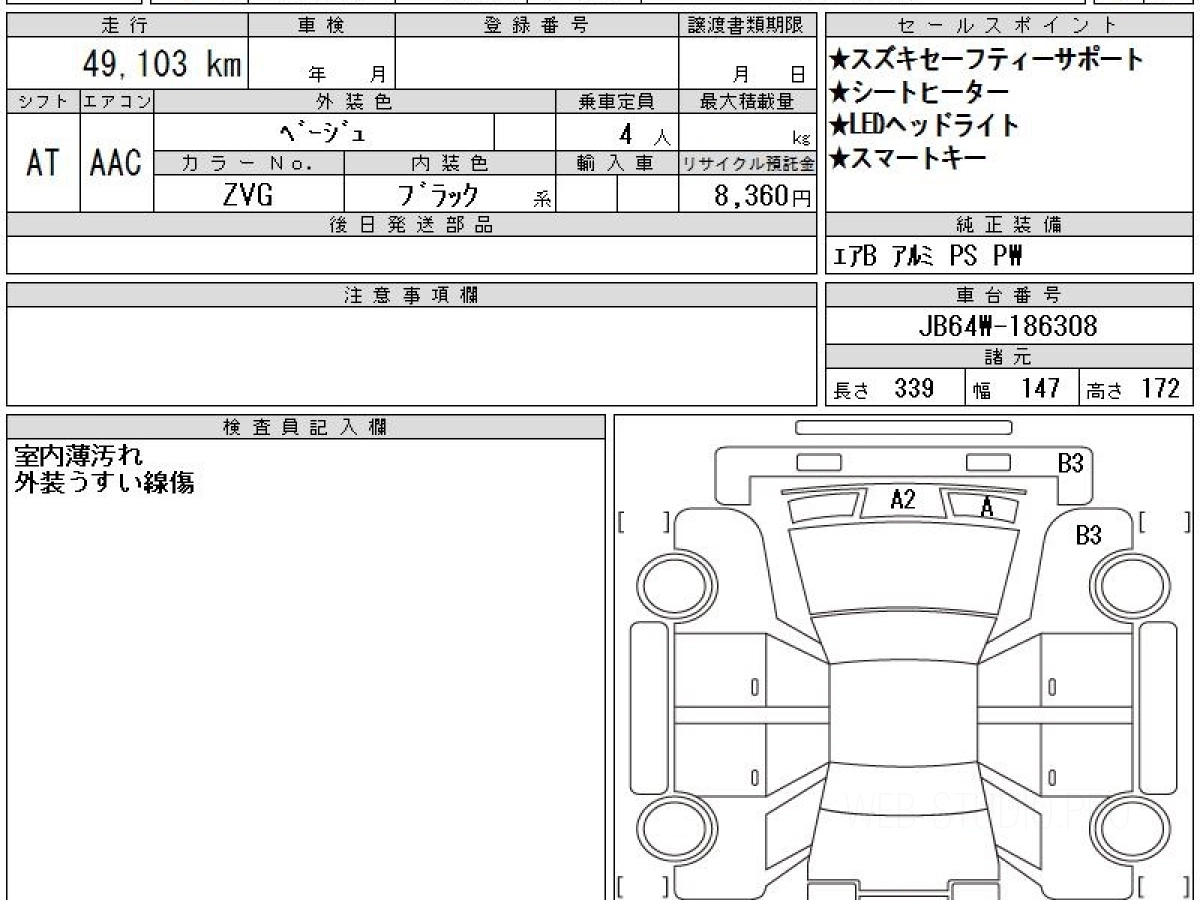This screenshot has width=1200, height=900.
Task: Click ★シートヒーター sales point
Action: (x=919, y=92)
